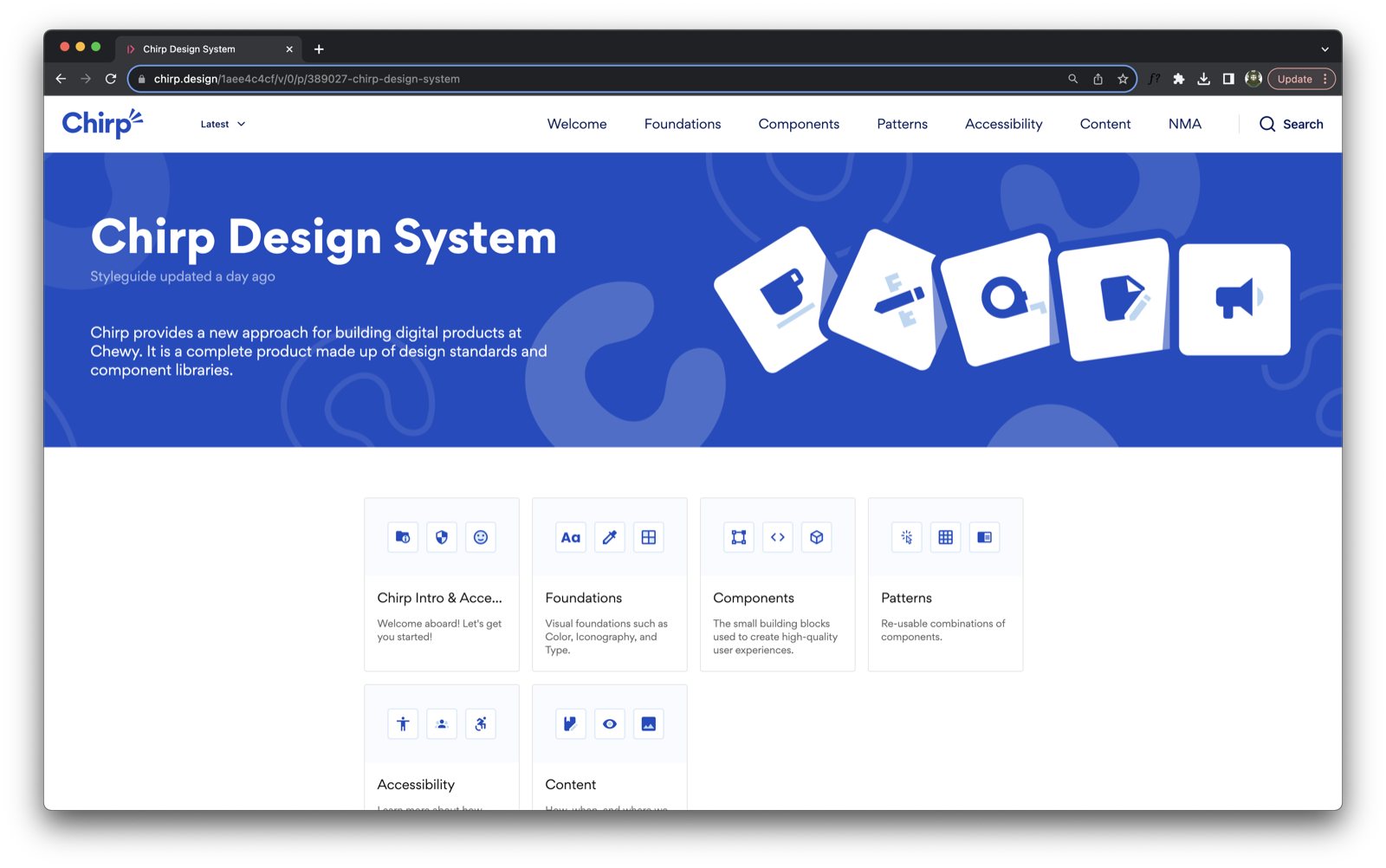
Task: Open the browser downloads icon
Action: pyautogui.click(x=1204, y=79)
